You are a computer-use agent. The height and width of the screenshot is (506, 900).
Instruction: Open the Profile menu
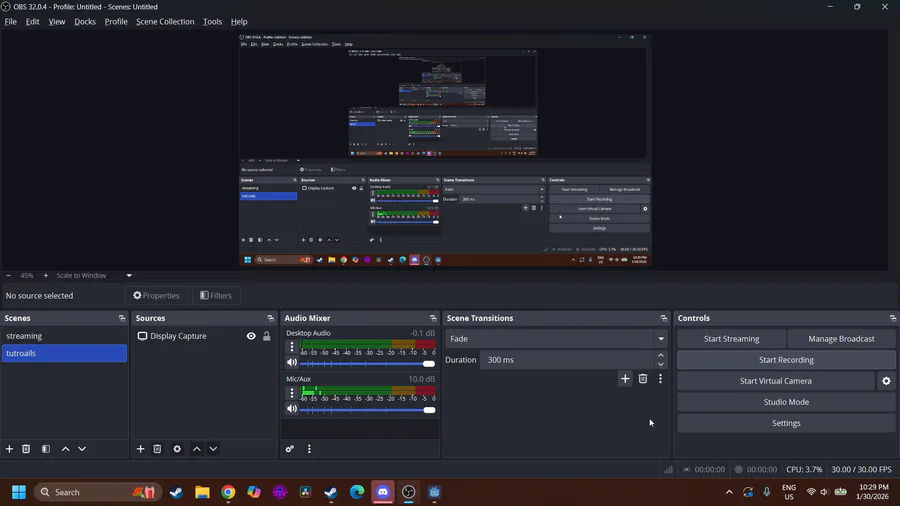coord(116,22)
